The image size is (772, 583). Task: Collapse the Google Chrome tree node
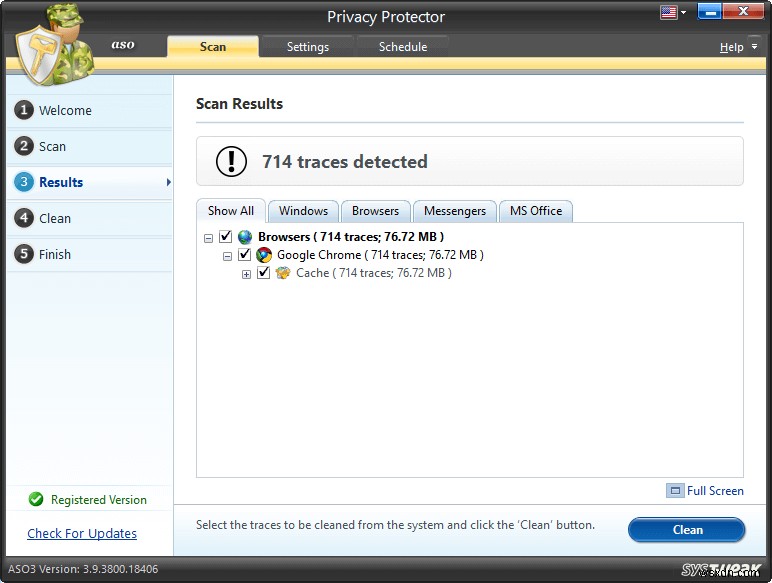[227, 257]
